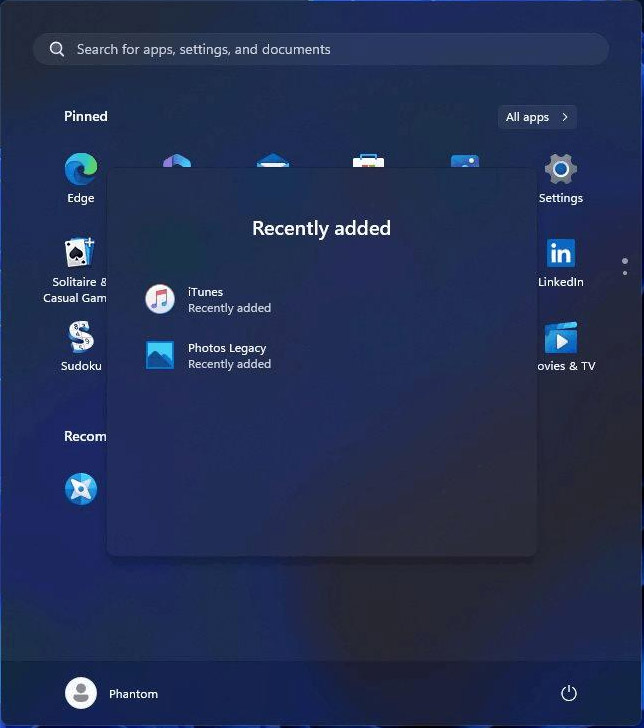Viewport: 644px width, 728px height.
Task: Click the Sudoku label text
Action: point(81,366)
